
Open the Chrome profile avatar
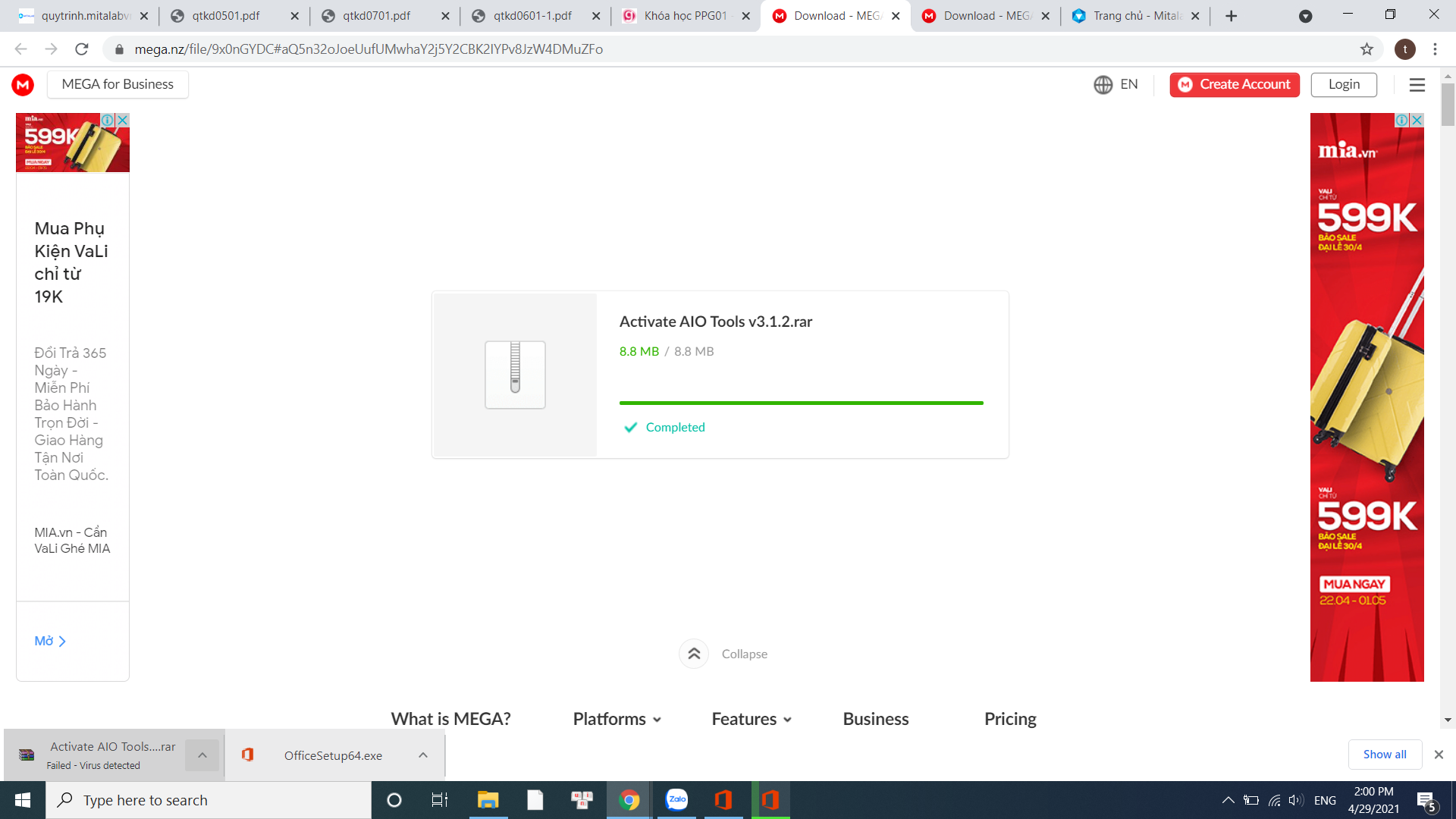point(1405,49)
